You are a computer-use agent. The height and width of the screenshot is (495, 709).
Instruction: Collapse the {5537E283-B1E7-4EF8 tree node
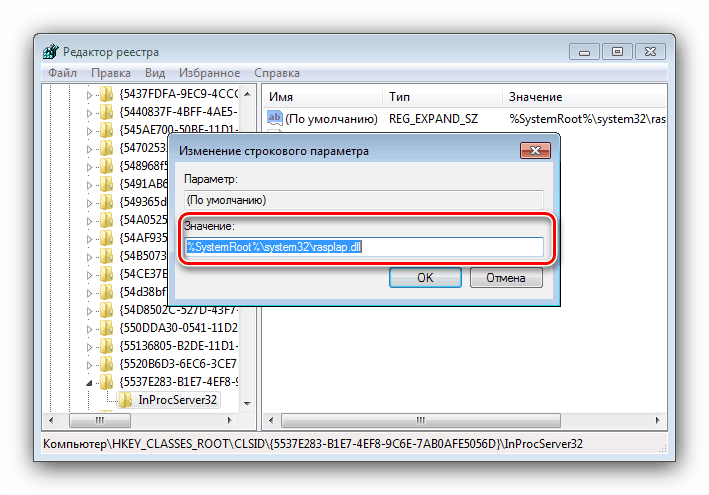click(x=89, y=383)
